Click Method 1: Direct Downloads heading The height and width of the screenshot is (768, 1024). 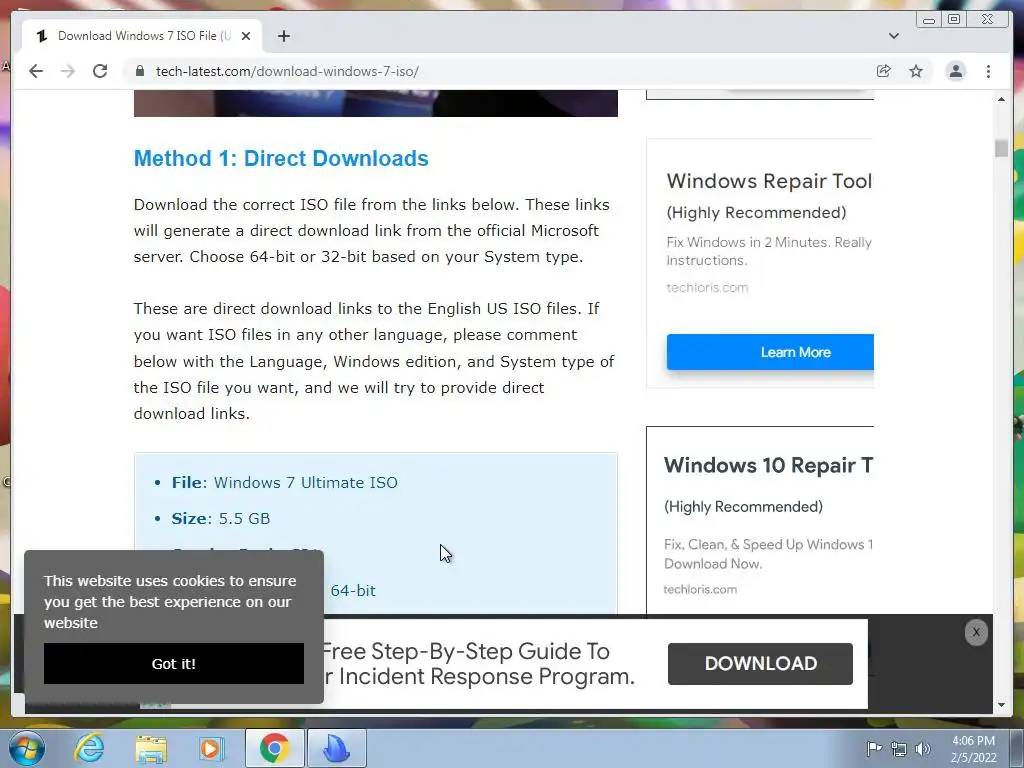pos(281,159)
